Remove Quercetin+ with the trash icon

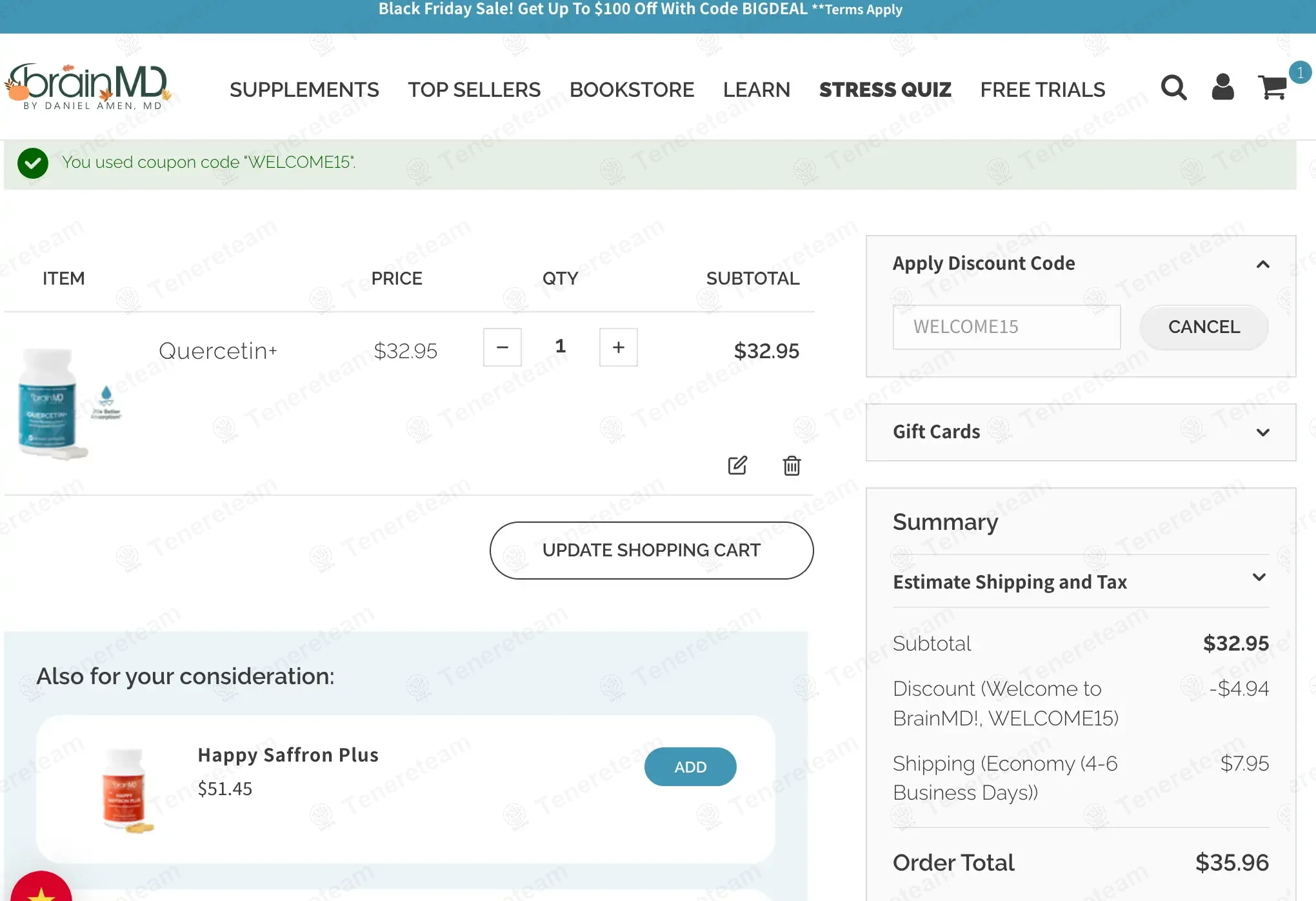pyautogui.click(x=792, y=465)
